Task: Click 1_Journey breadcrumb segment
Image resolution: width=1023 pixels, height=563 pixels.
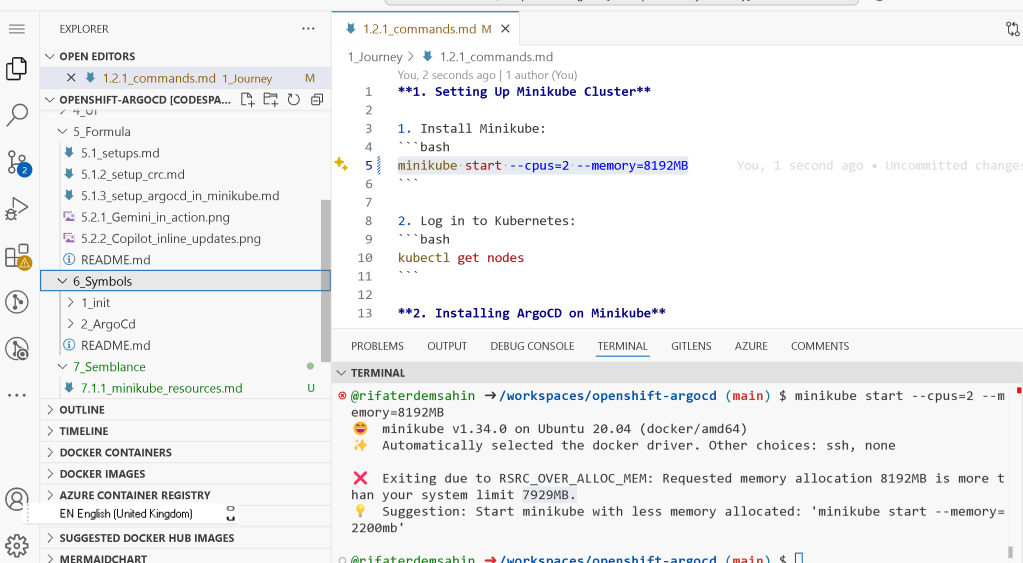Action: (374, 57)
